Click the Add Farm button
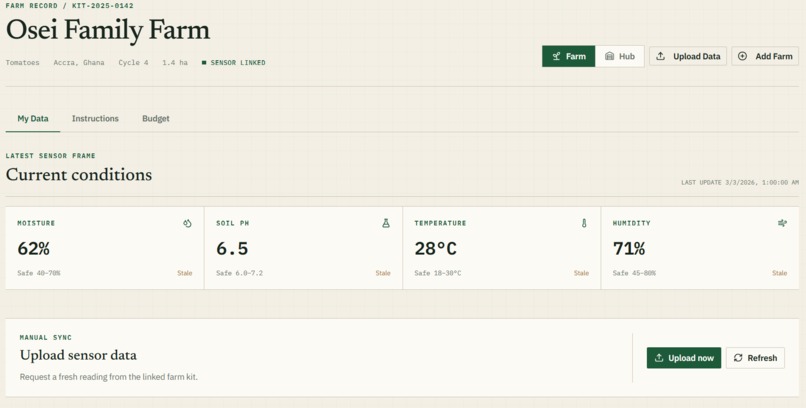The width and height of the screenshot is (806, 408). coord(765,57)
